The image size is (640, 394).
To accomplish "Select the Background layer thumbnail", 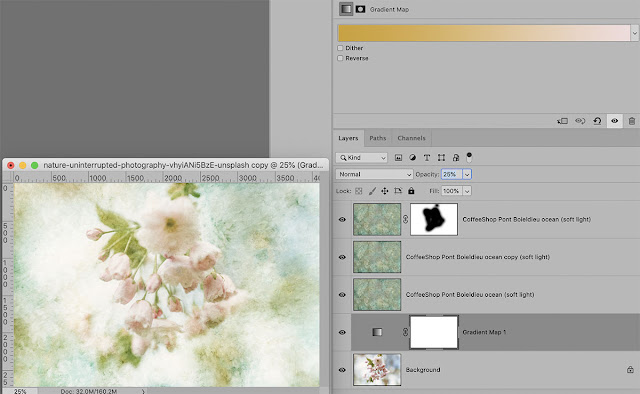I will point(377,370).
